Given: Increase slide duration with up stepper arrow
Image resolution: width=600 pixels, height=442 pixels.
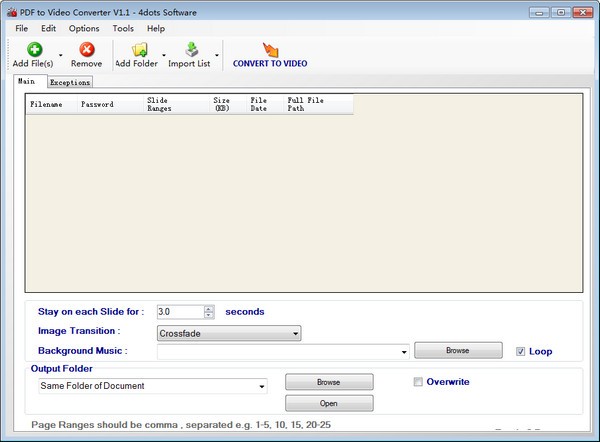Looking at the screenshot, I should pyautogui.click(x=208, y=309).
